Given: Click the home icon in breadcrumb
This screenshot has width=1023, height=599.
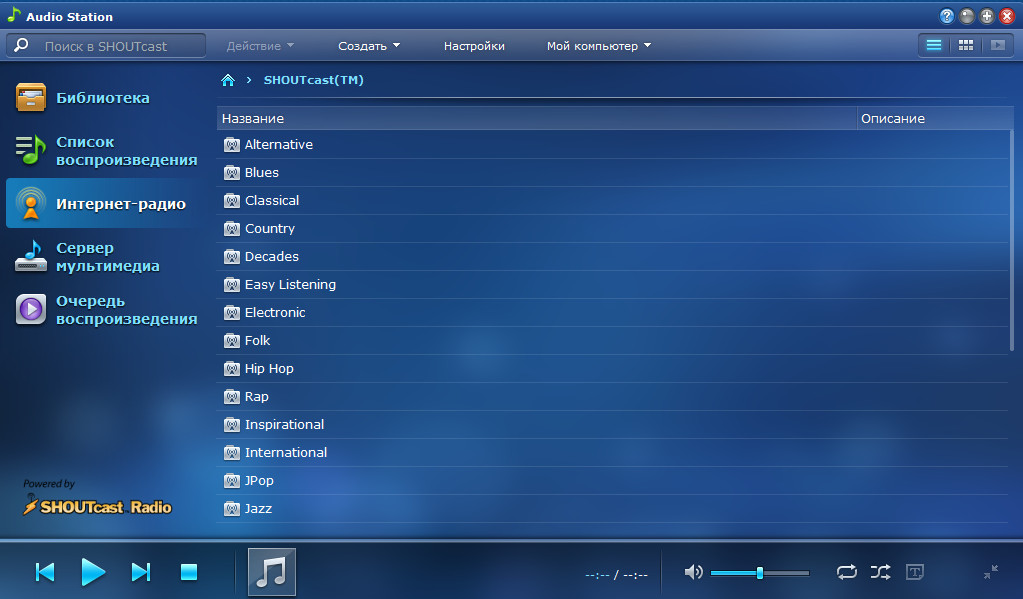Looking at the screenshot, I should [228, 80].
